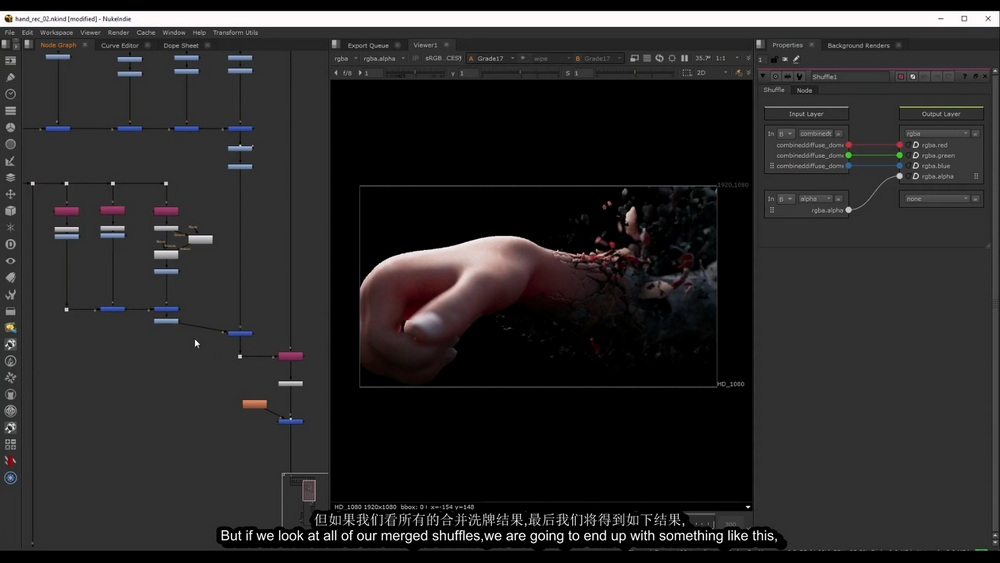Open the rgba output layer dropdown

pyautogui.click(x=936, y=134)
